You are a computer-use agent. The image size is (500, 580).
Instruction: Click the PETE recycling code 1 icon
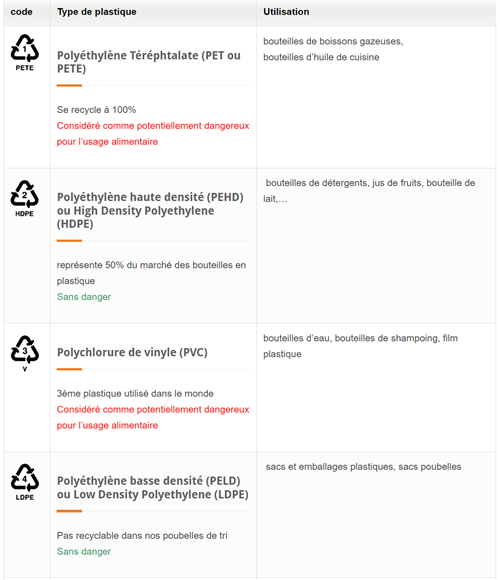24,53
